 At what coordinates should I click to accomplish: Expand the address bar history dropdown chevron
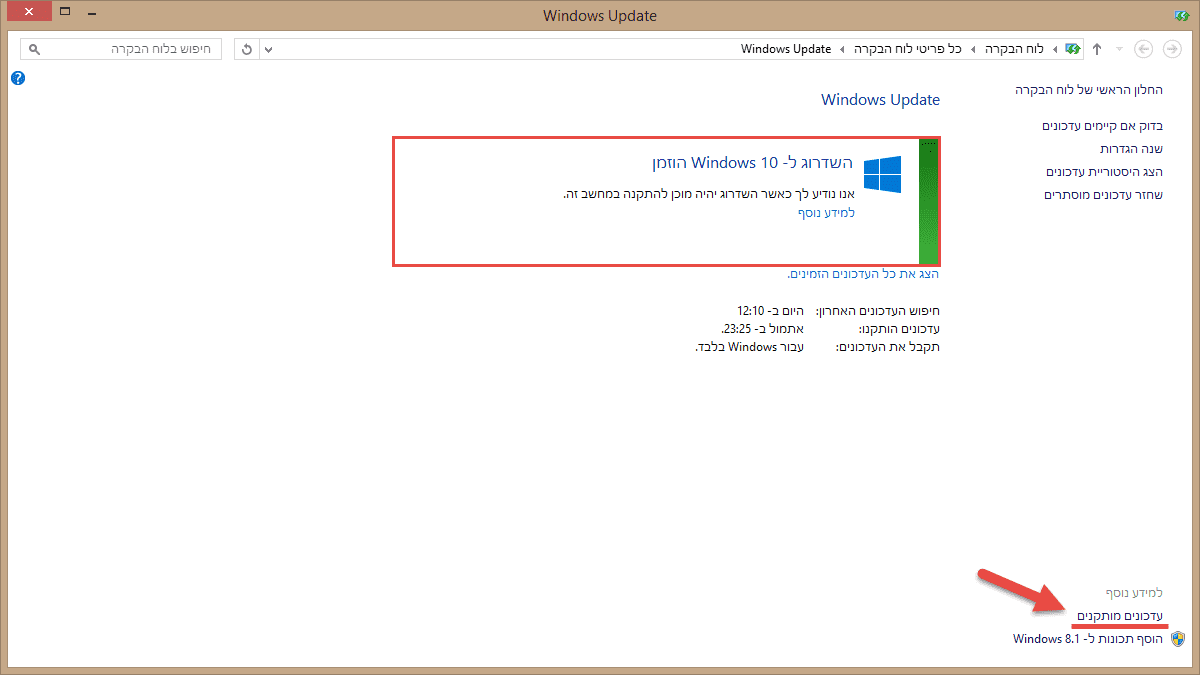(268, 49)
